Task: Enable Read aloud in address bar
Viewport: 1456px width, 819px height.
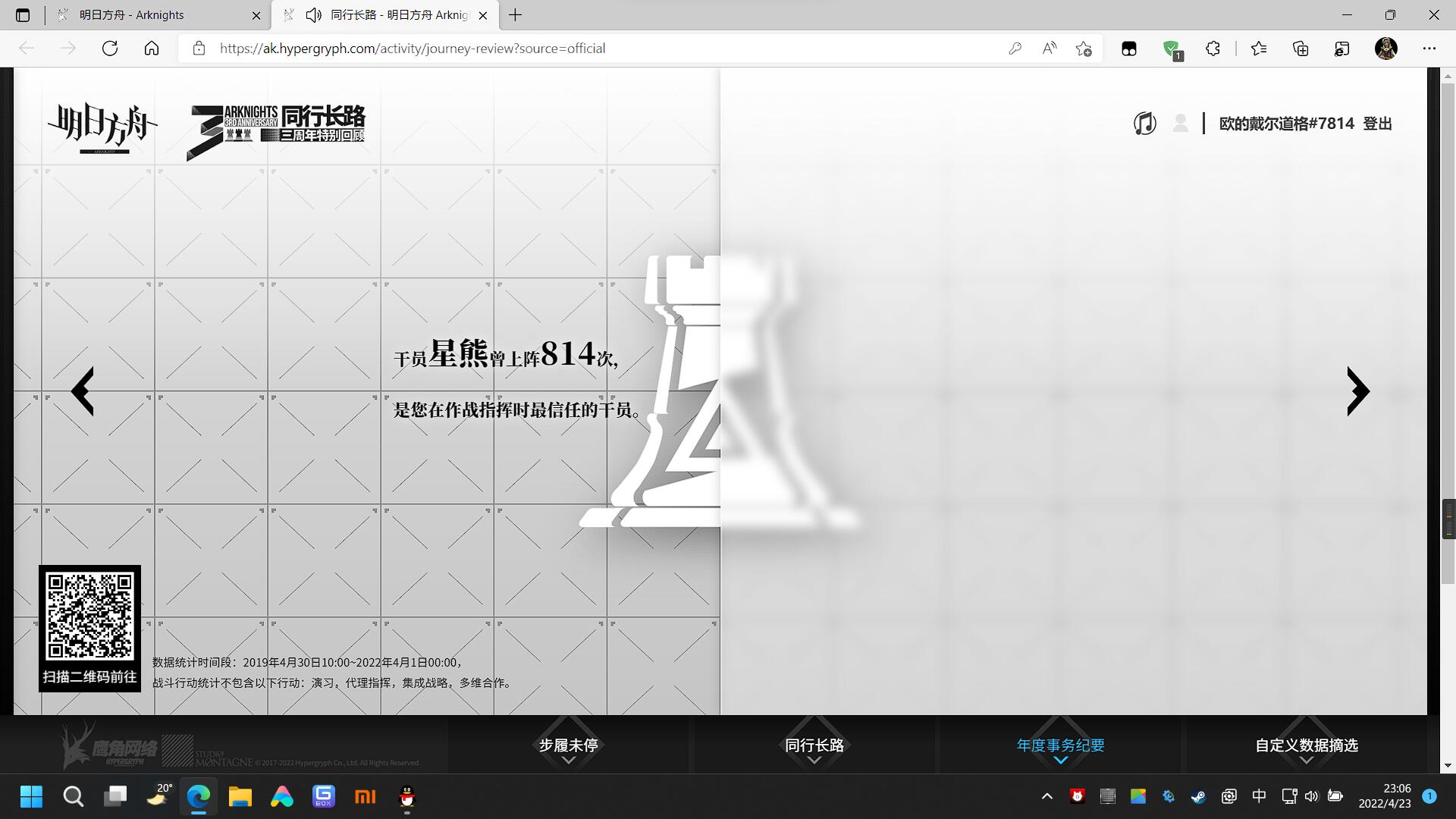Action: 1050,49
